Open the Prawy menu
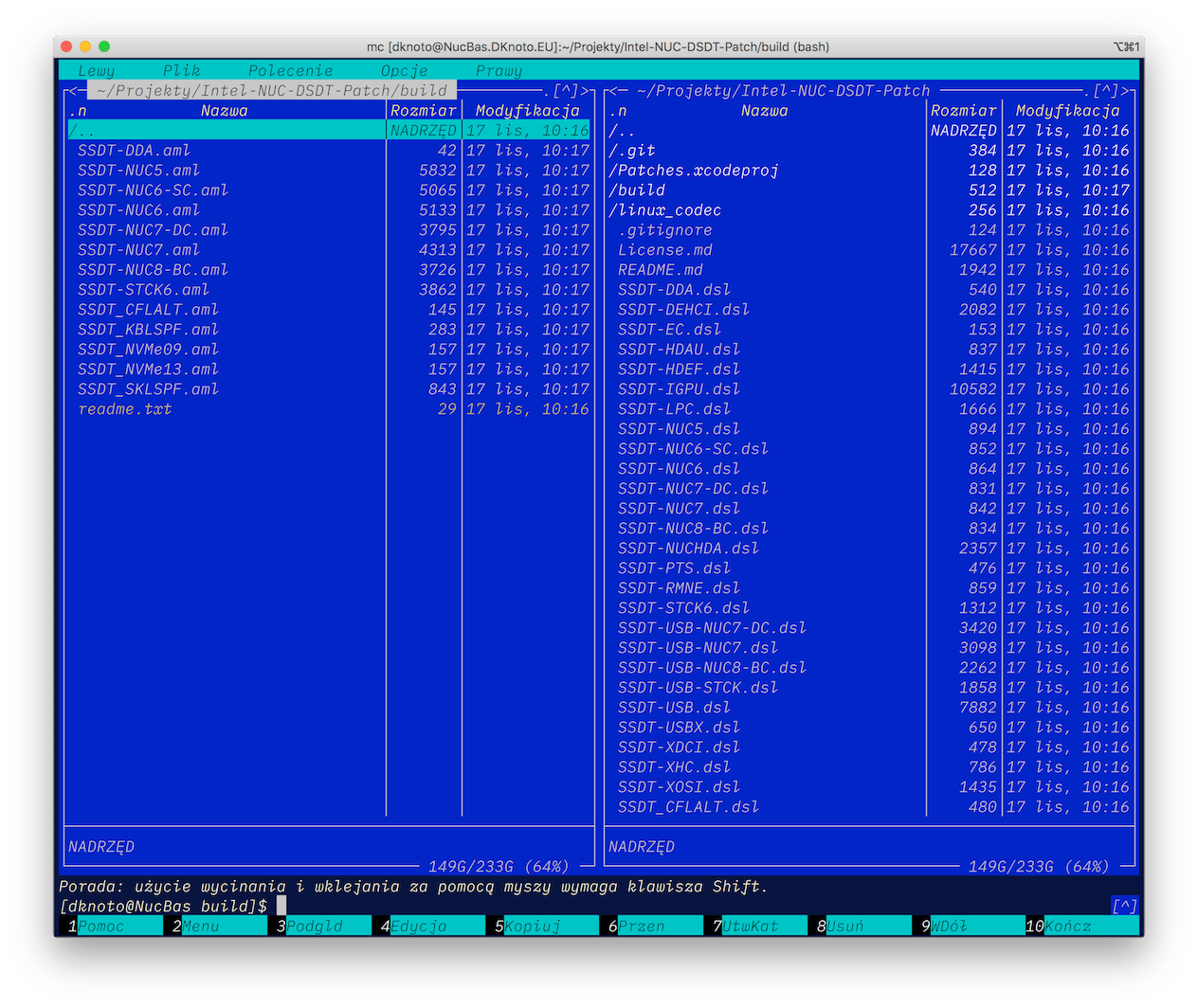 pyautogui.click(x=499, y=70)
